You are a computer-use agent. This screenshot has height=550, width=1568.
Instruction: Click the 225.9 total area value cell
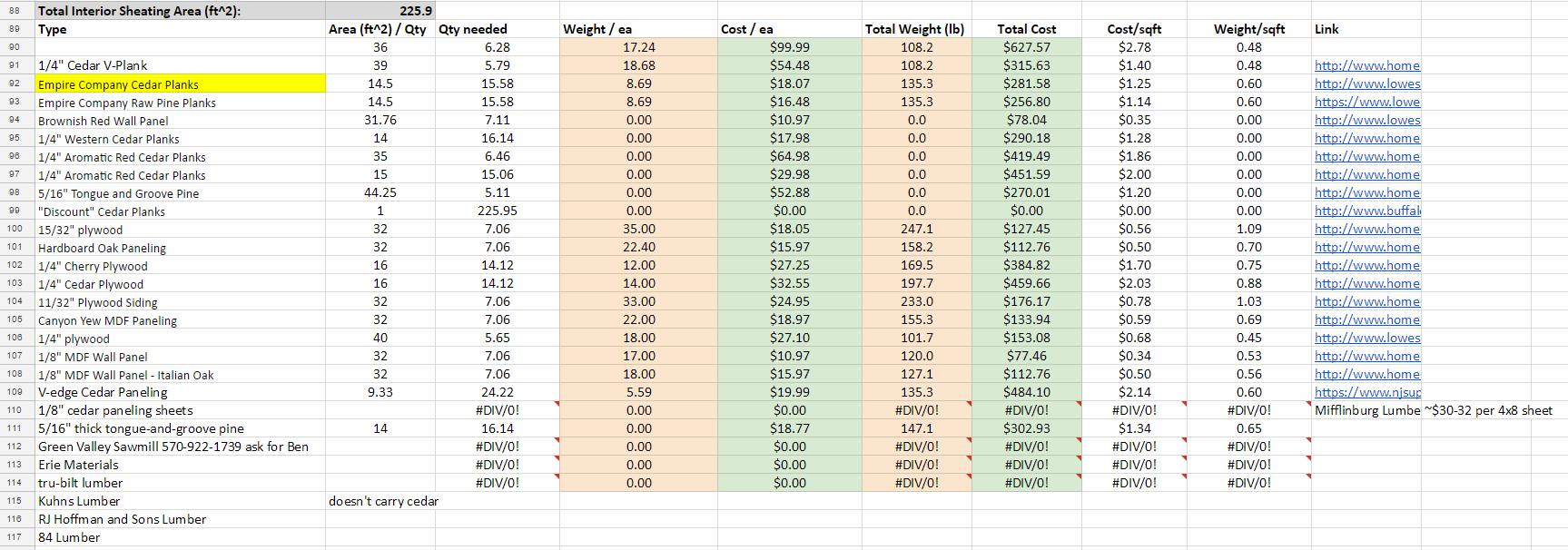(380, 11)
